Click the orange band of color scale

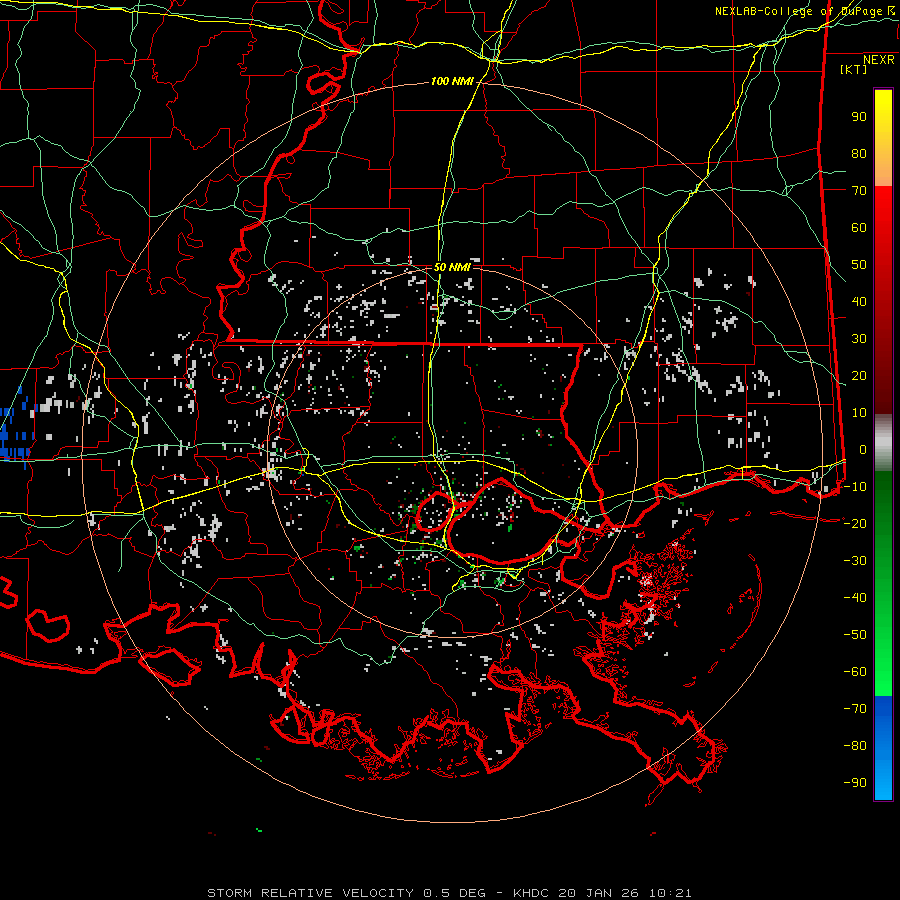point(883,170)
